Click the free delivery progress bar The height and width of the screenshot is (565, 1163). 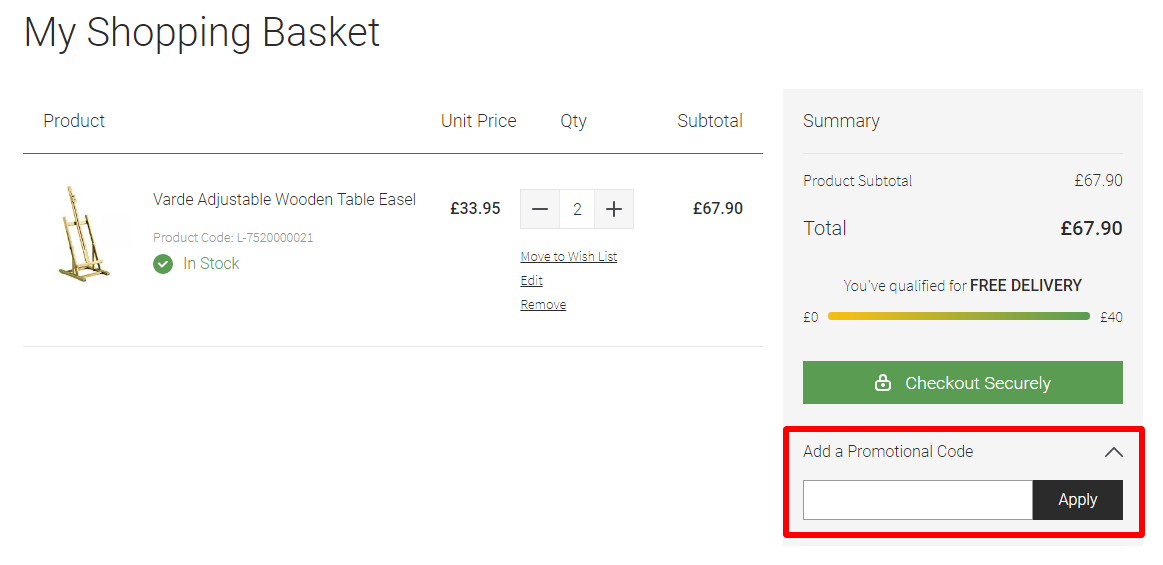click(x=958, y=316)
